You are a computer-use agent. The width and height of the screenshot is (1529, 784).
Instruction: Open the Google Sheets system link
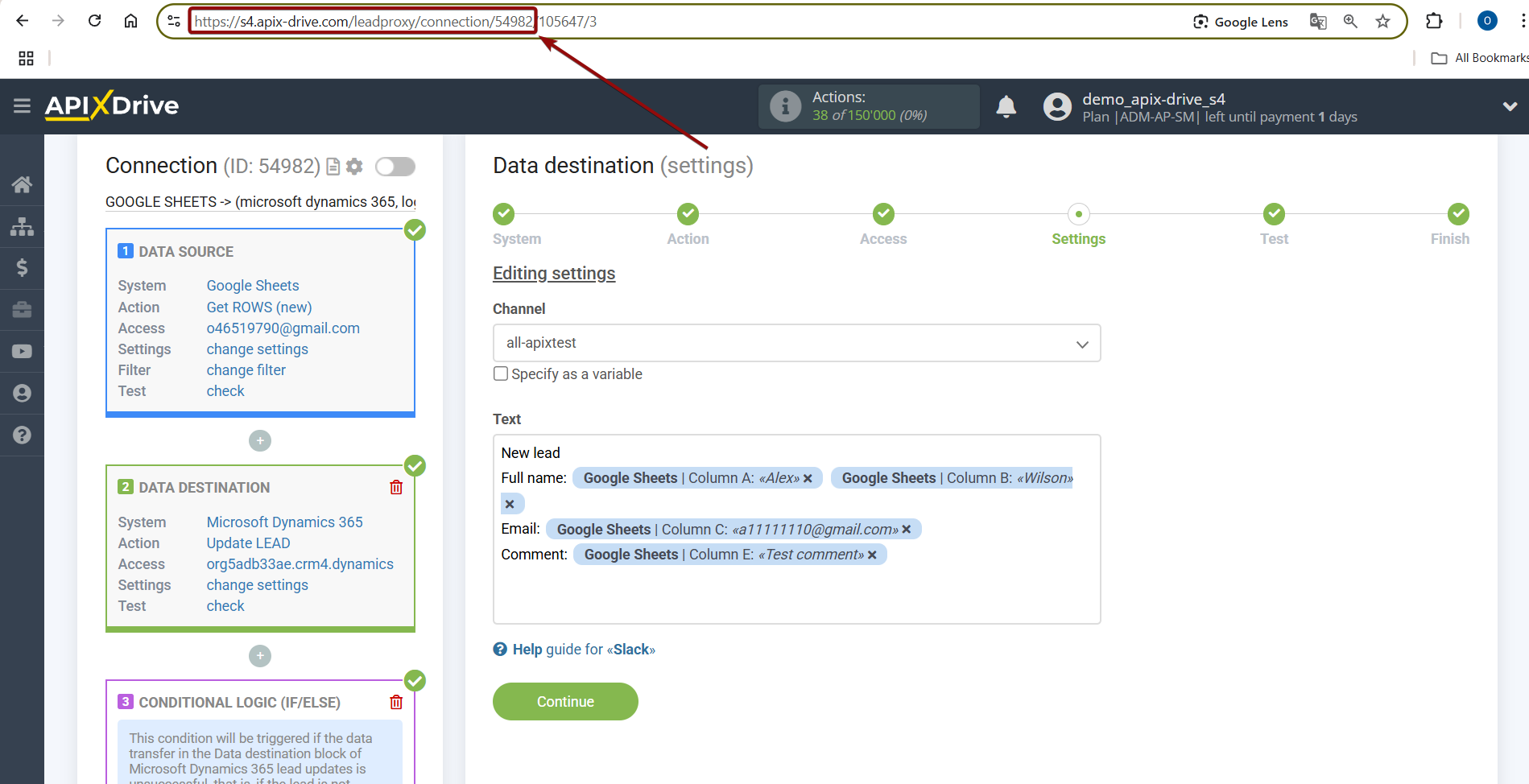253,286
